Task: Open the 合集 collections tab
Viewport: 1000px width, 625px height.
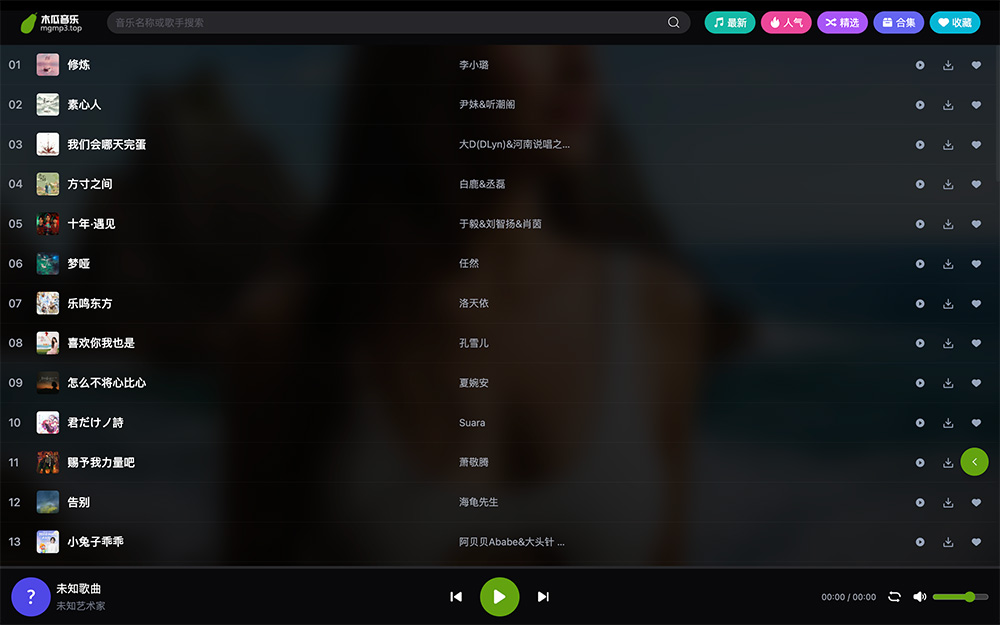Action: point(898,22)
